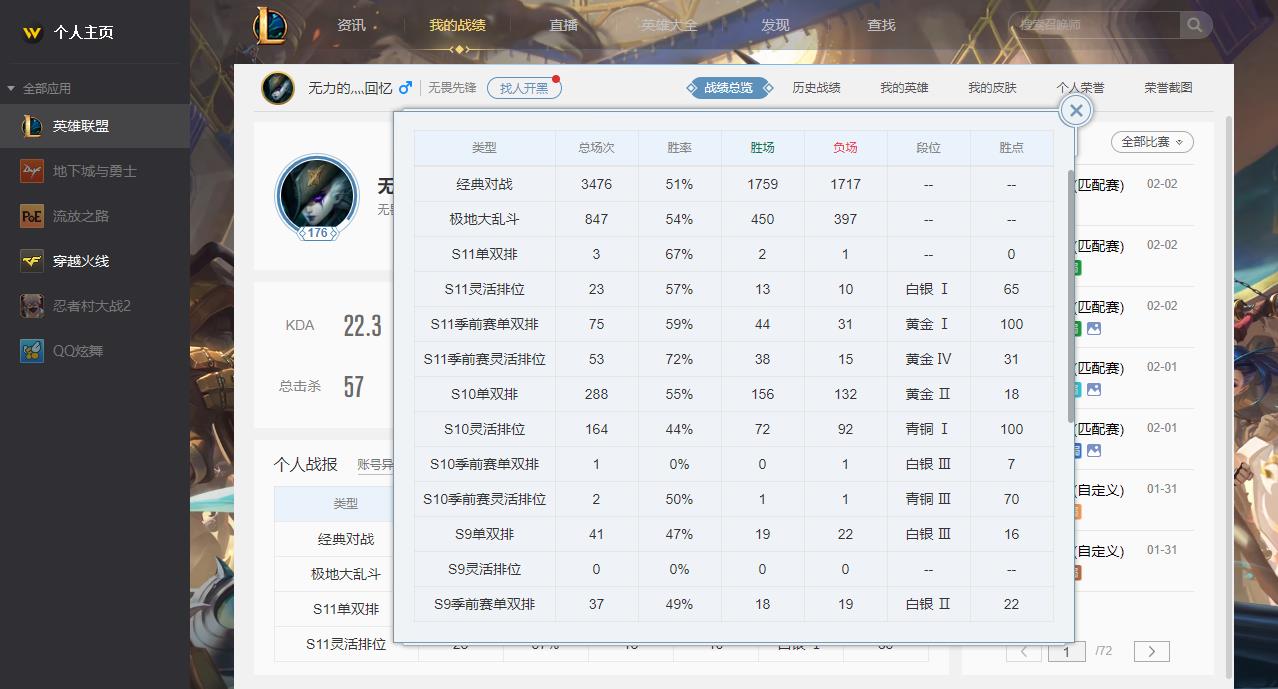Open the 流放之路 sidebar app
The width and height of the screenshot is (1278, 689).
[x=94, y=216]
